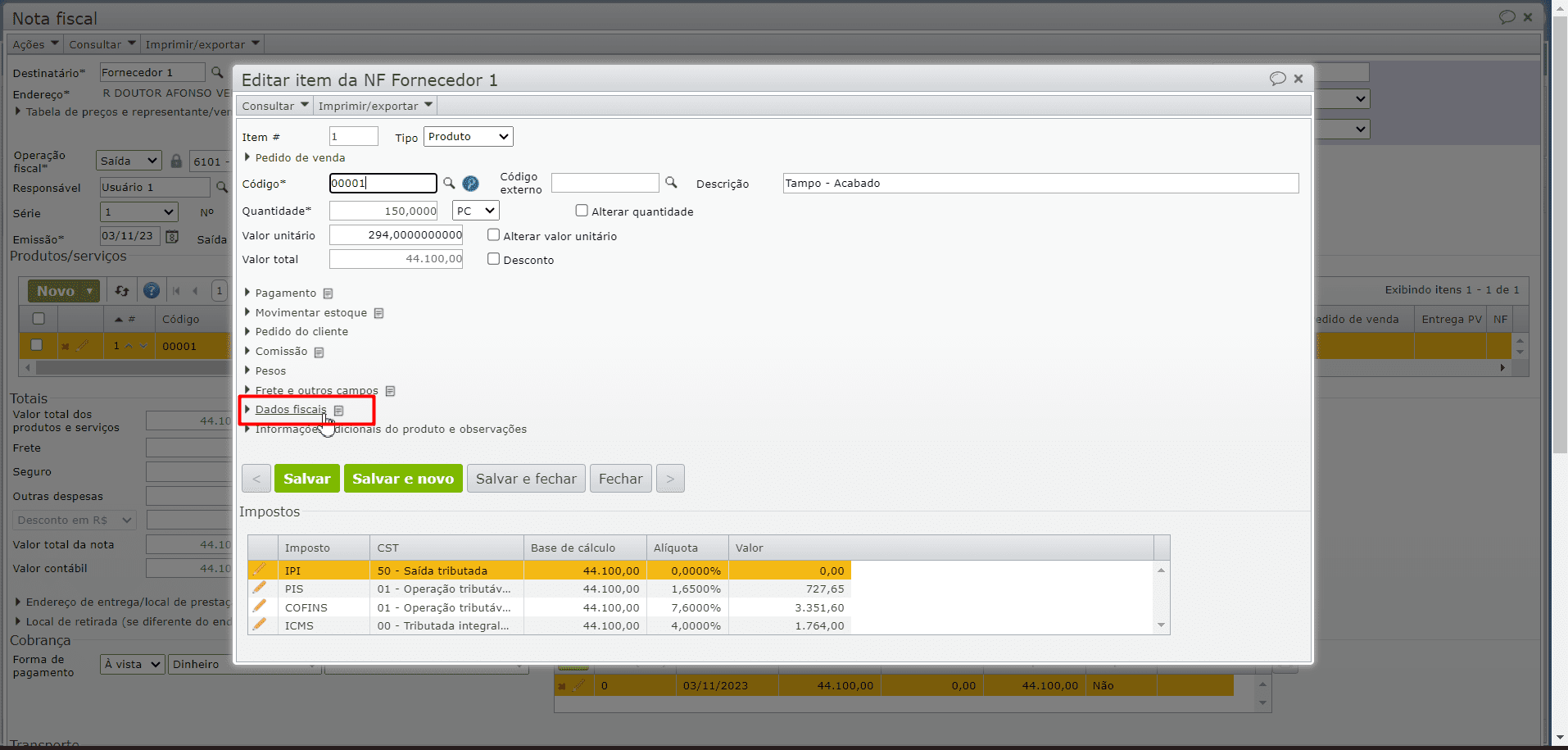Screen dimensions: 1568x750
Task: Enable Alterar quantidade checkbox
Action: pos(582,211)
